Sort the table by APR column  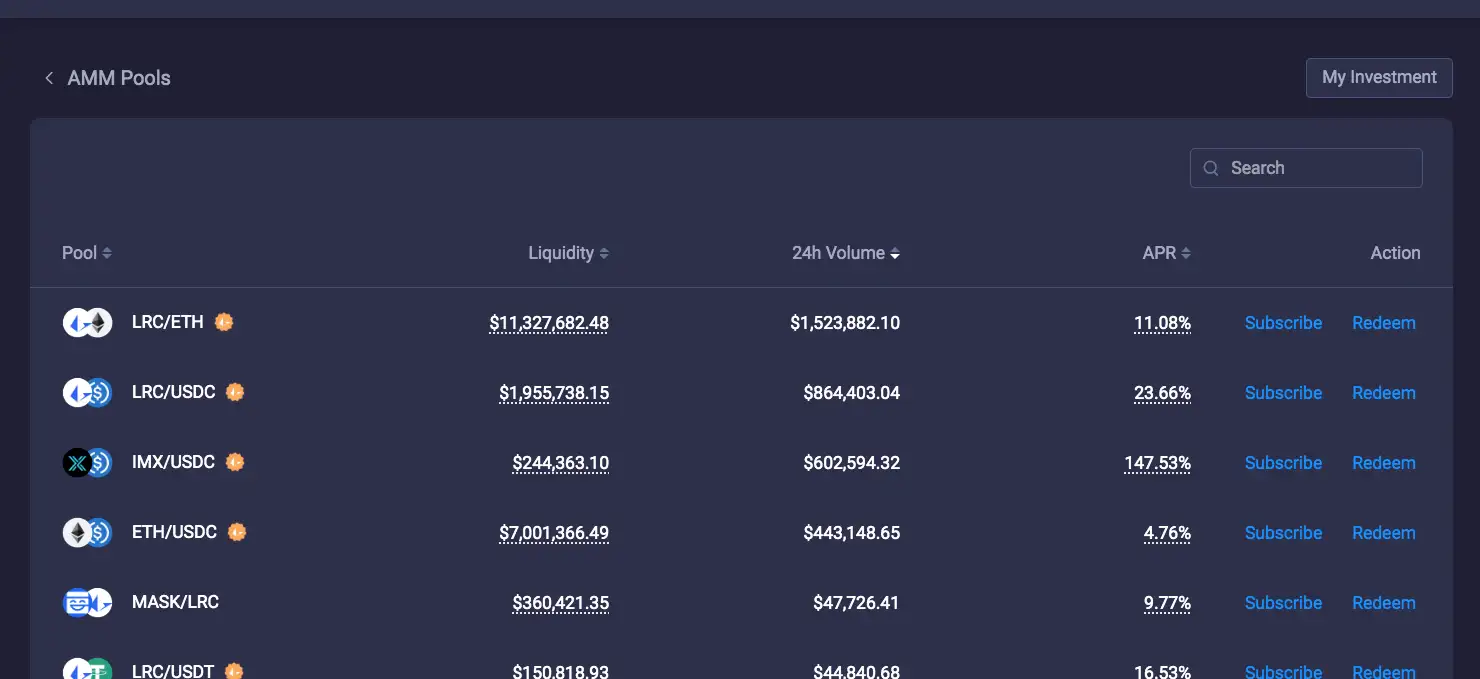[1166, 253]
